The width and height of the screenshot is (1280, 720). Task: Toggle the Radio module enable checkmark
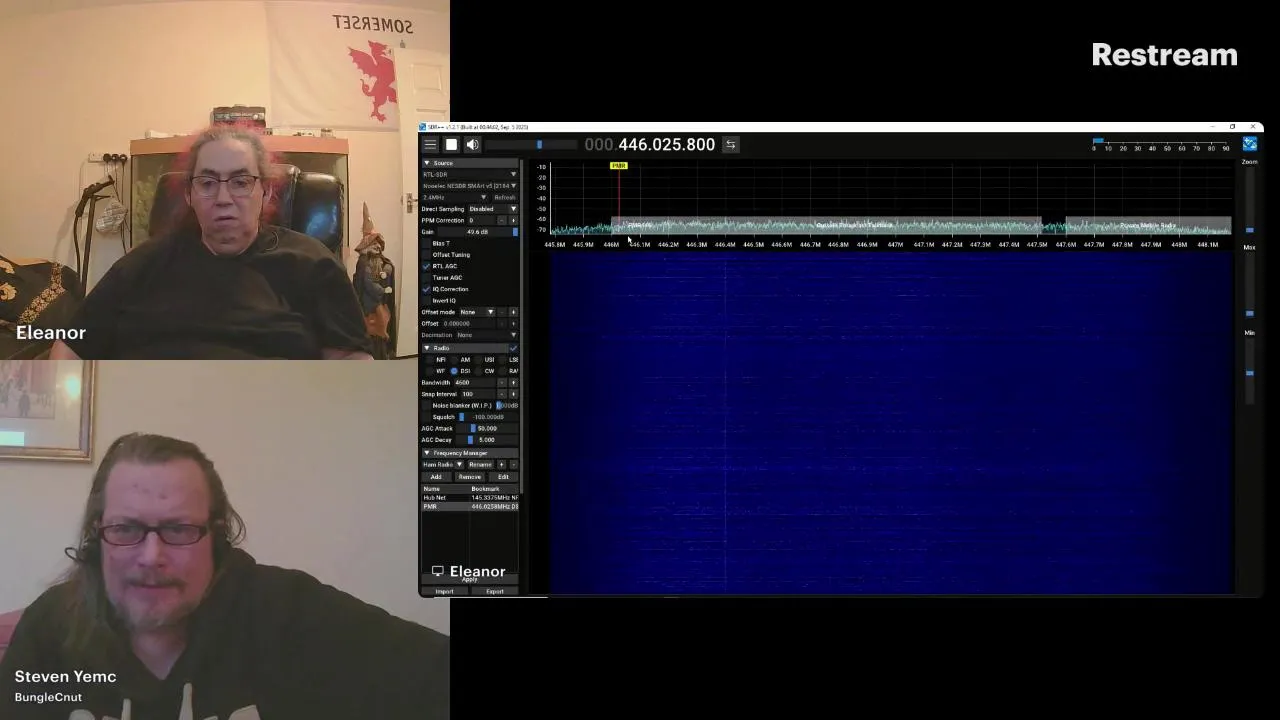[514, 348]
